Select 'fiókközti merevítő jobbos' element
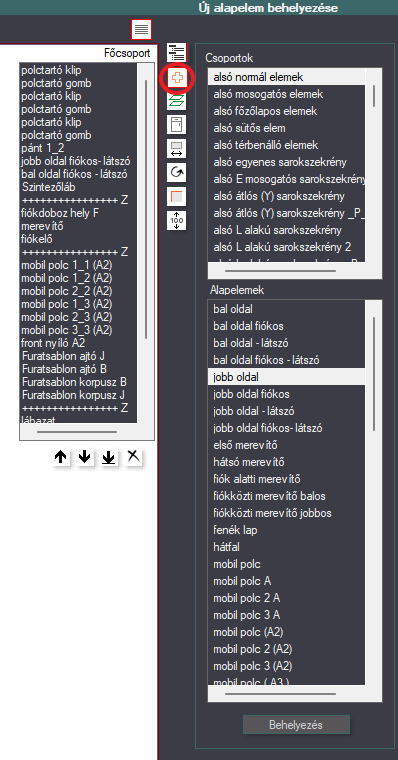The width and height of the screenshot is (398, 760). point(287,513)
